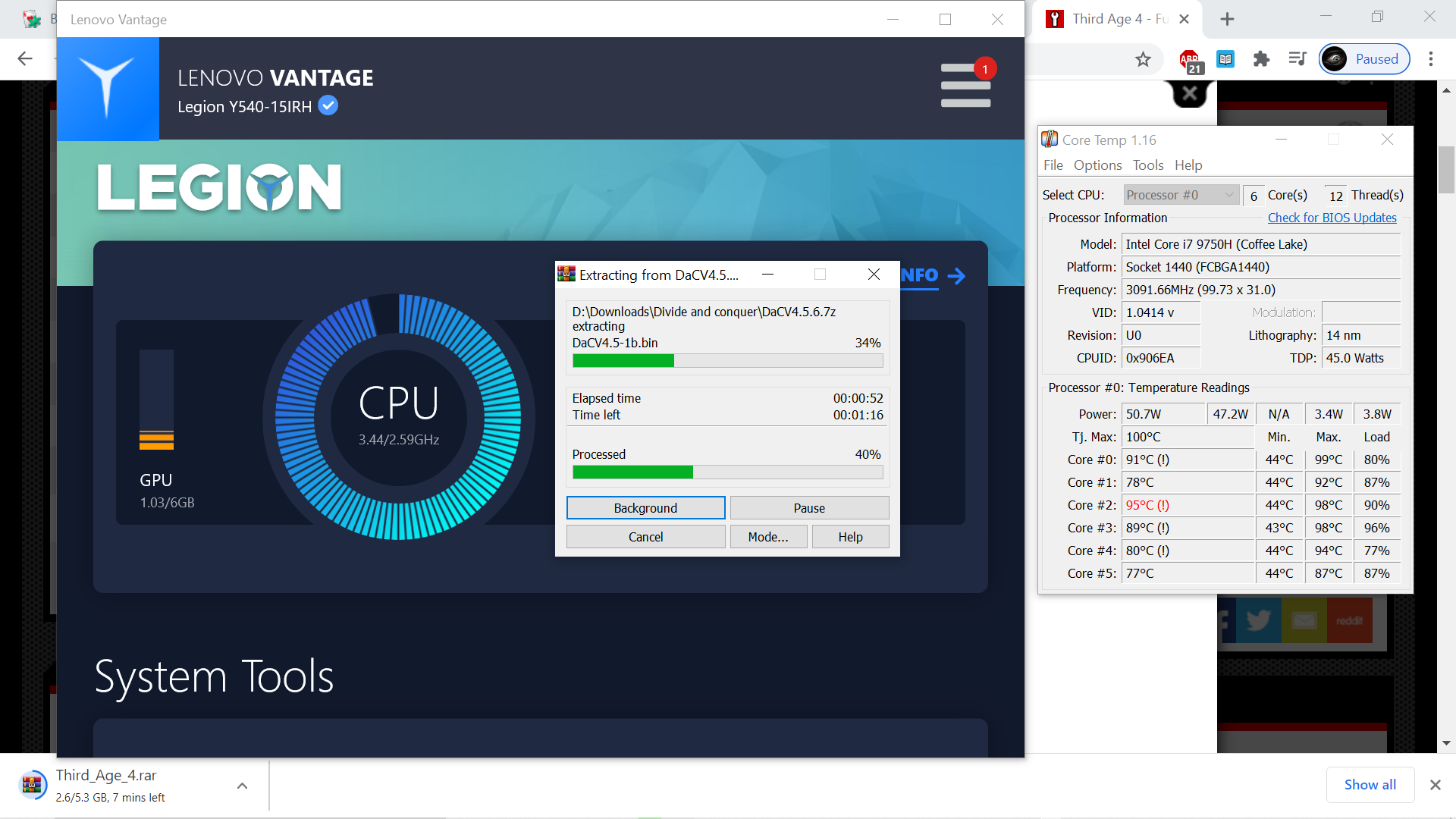
Task: Click the Lenovo Vantage blue Y logo
Action: 108,89
